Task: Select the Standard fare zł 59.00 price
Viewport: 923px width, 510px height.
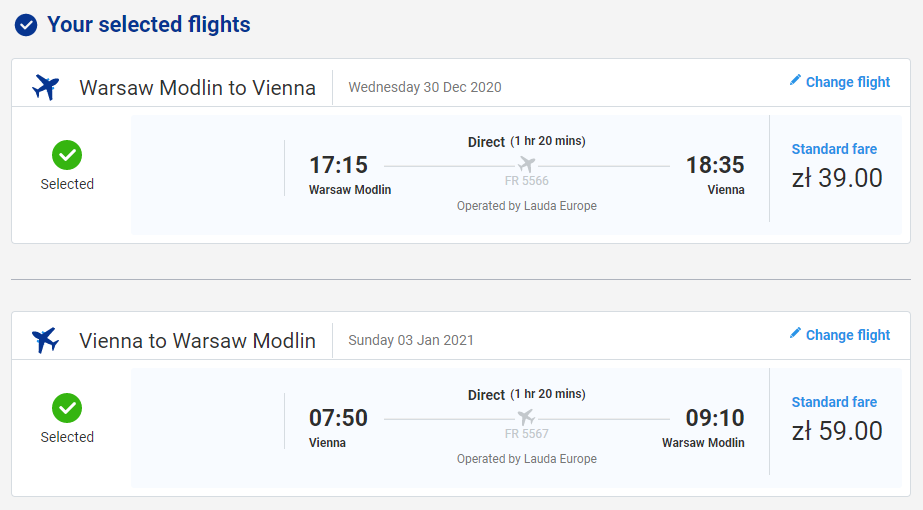Action: tap(836, 431)
